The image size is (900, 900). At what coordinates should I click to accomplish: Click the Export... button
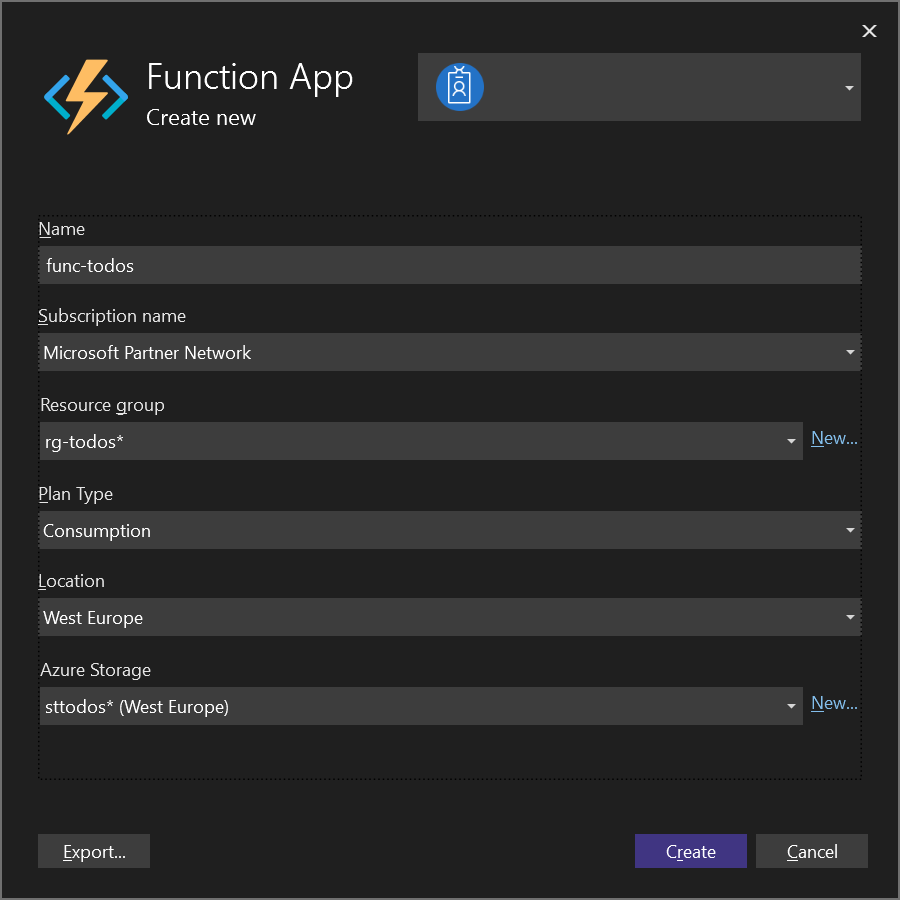(x=93, y=851)
